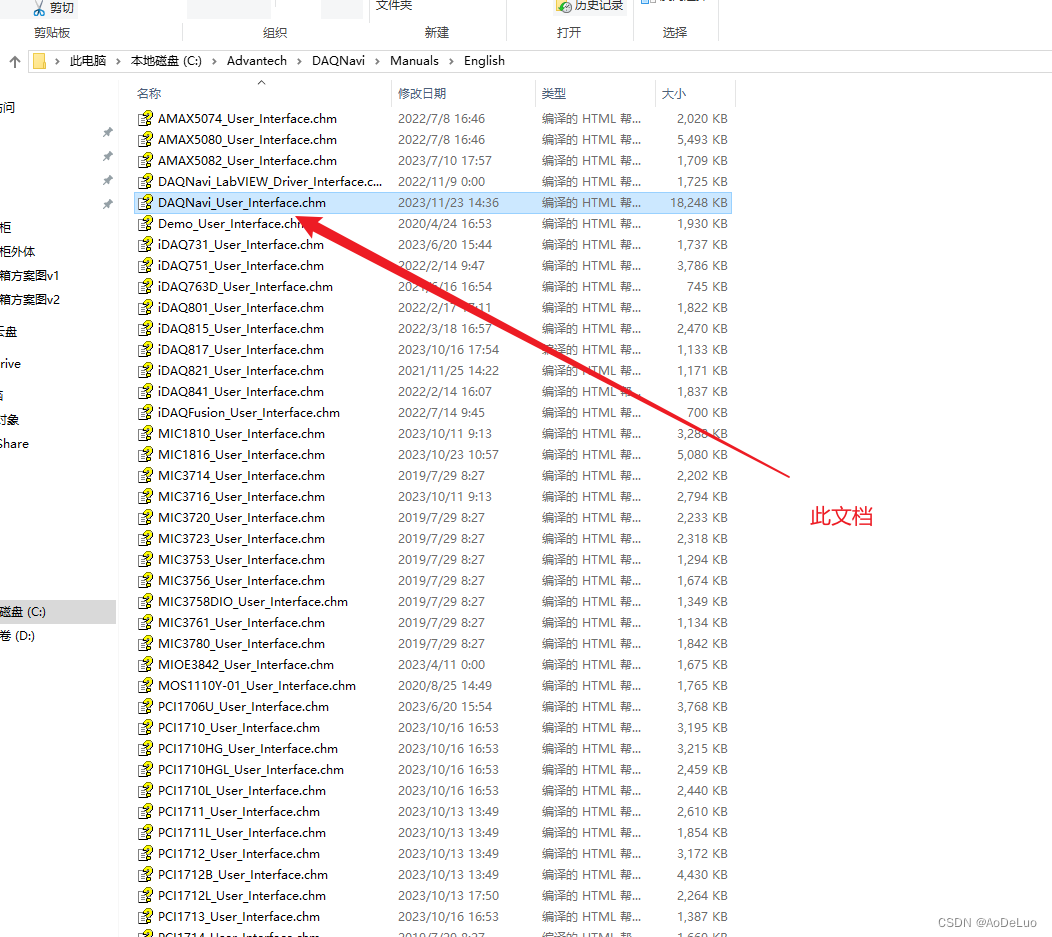Image resolution: width=1052 pixels, height=937 pixels.
Task: Click the iDAQ841_User_Interface.chm file icon
Action: tap(146, 392)
